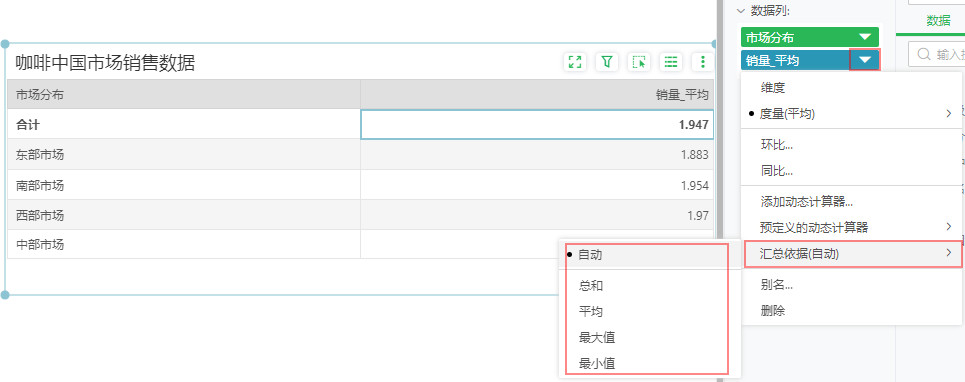
Task: Switch to the 数据 tab
Action: pyautogui.click(x=938, y=21)
